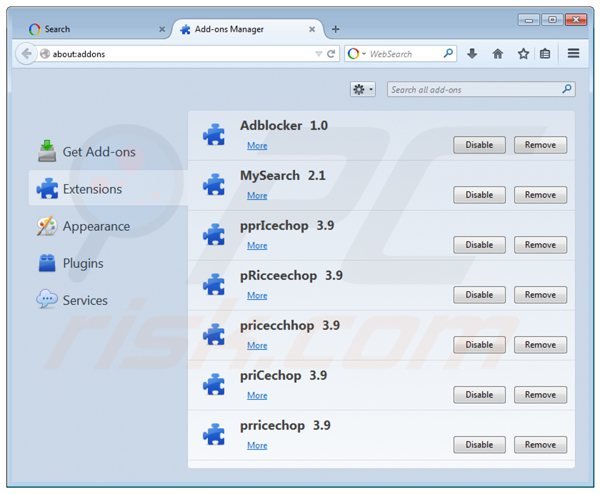Open More link for Adblocker
The width and height of the screenshot is (600, 494).
click(257, 145)
